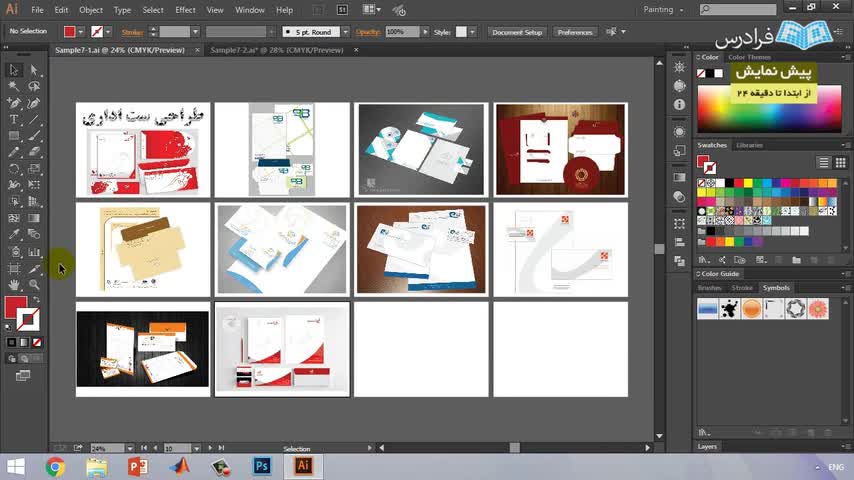Open the Window menu
The height and width of the screenshot is (480, 854).
tap(250, 10)
